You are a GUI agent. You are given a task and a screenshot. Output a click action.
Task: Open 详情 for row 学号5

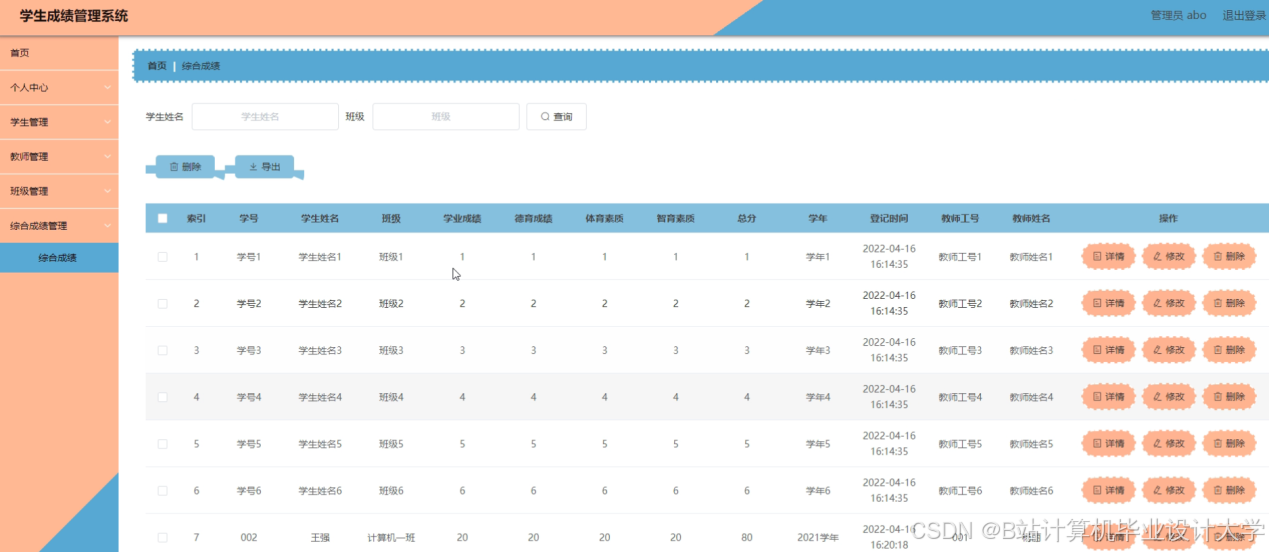click(1108, 444)
